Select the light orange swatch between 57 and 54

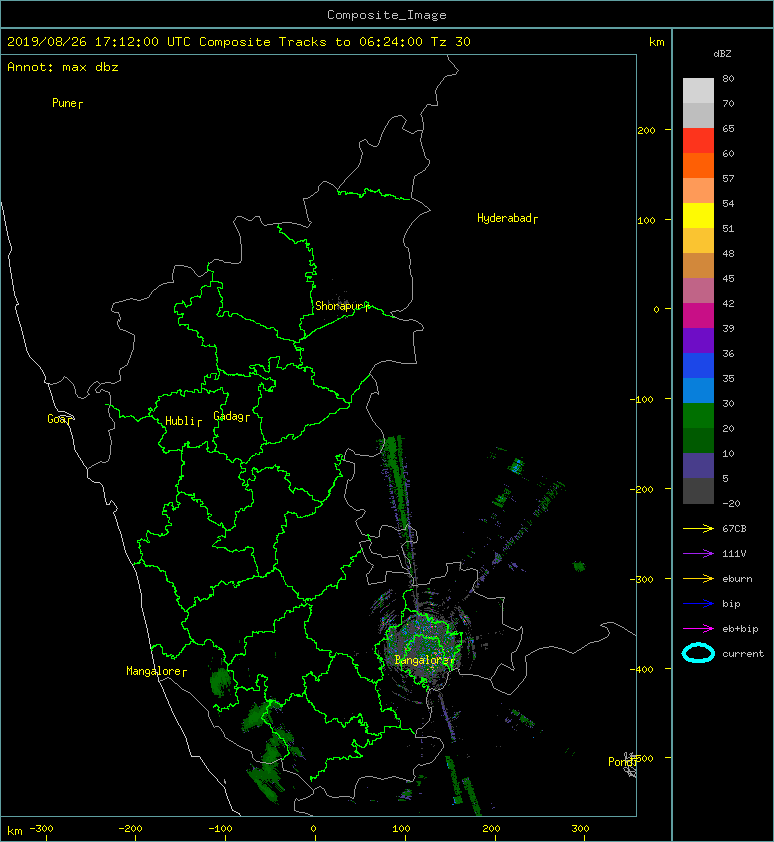[698, 191]
